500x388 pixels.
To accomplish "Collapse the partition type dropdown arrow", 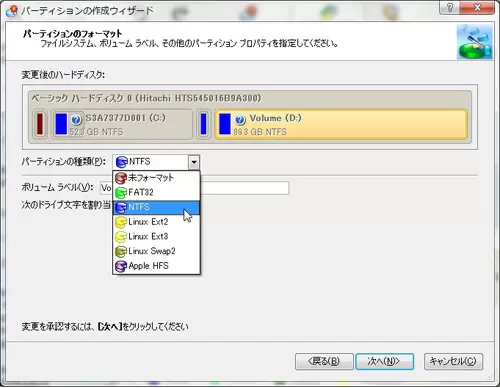I will 194,162.
